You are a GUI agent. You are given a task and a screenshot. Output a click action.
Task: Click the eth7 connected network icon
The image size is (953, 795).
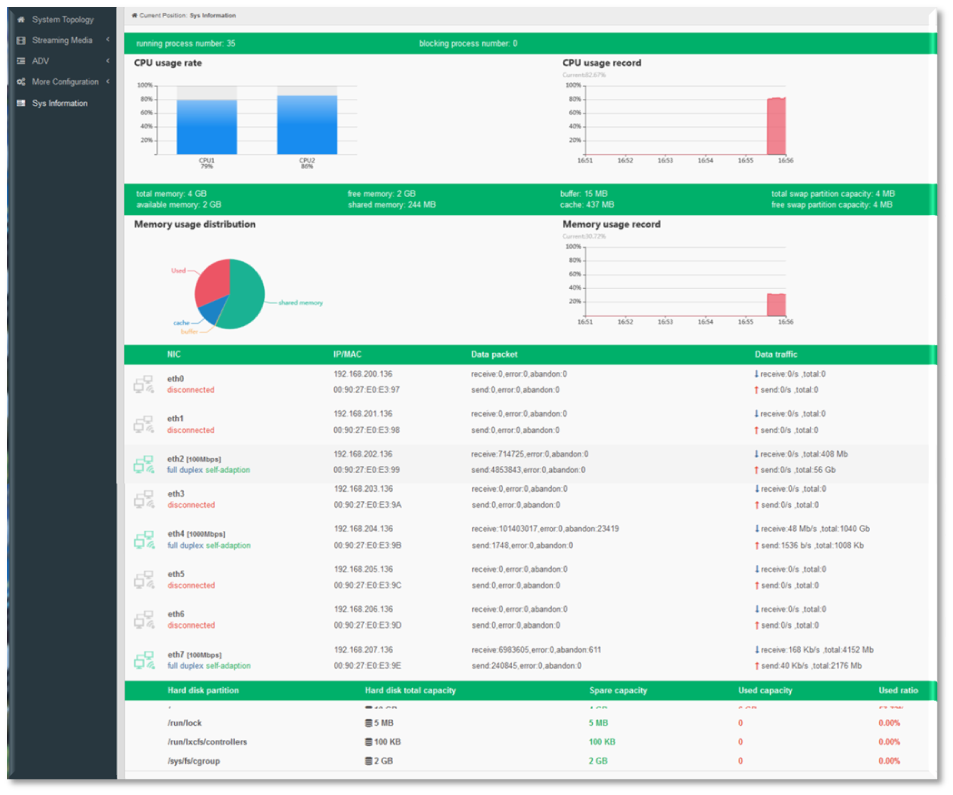(143, 660)
